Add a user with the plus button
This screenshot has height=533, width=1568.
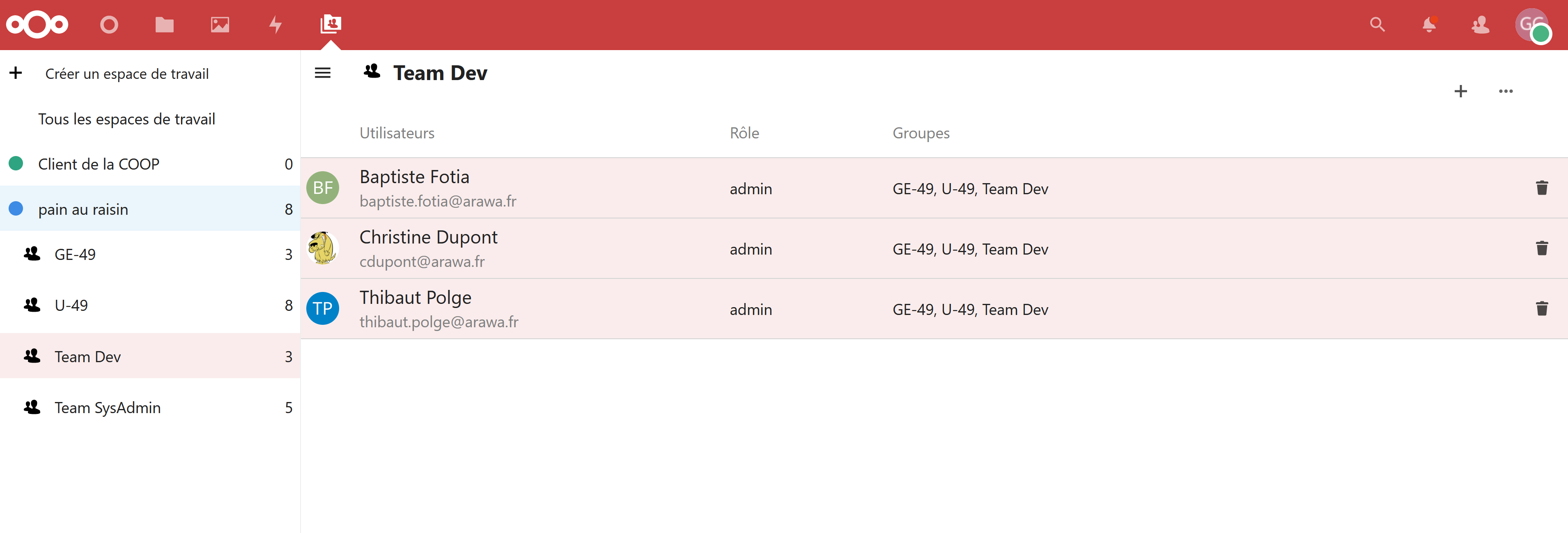point(1460,91)
